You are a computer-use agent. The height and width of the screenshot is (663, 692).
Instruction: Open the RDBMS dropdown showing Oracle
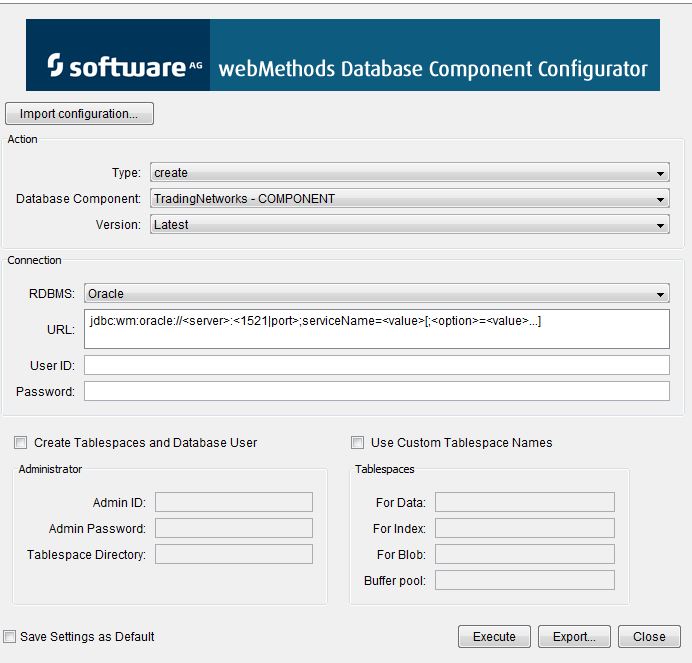[376, 294]
